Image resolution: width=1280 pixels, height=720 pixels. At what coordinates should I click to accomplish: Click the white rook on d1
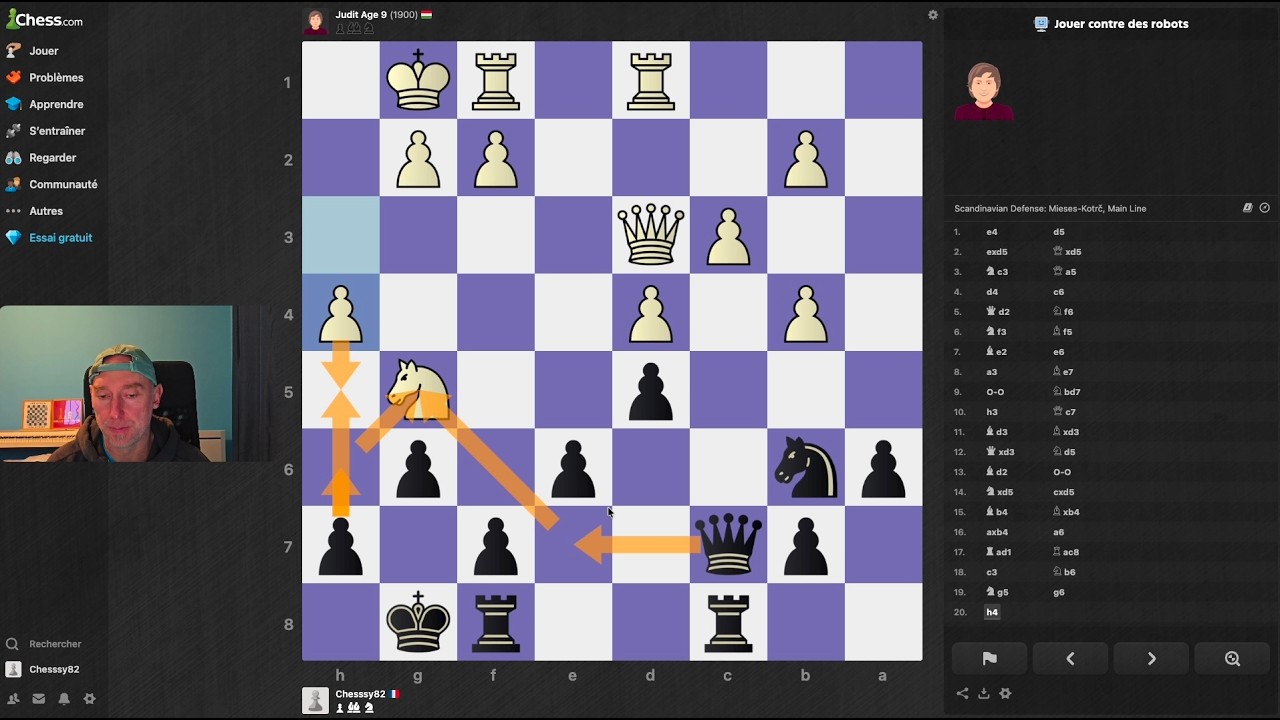(x=651, y=80)
